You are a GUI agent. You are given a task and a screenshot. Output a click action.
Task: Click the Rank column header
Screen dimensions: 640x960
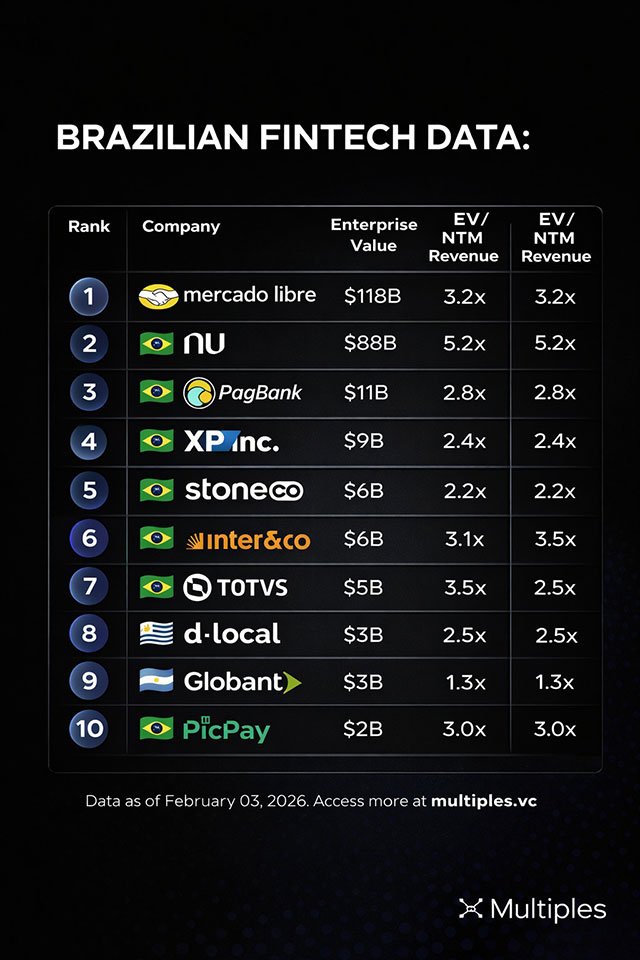coord(89,226)
